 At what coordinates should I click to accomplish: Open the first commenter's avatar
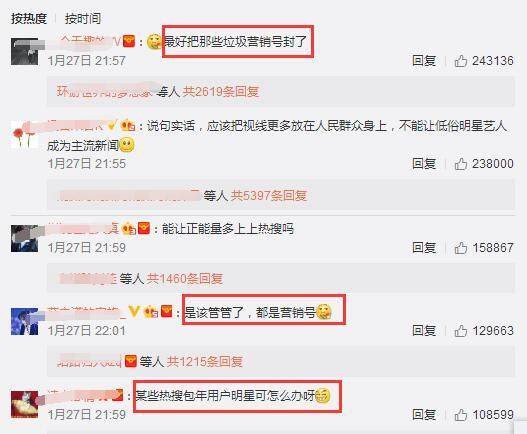pos(25,51)
